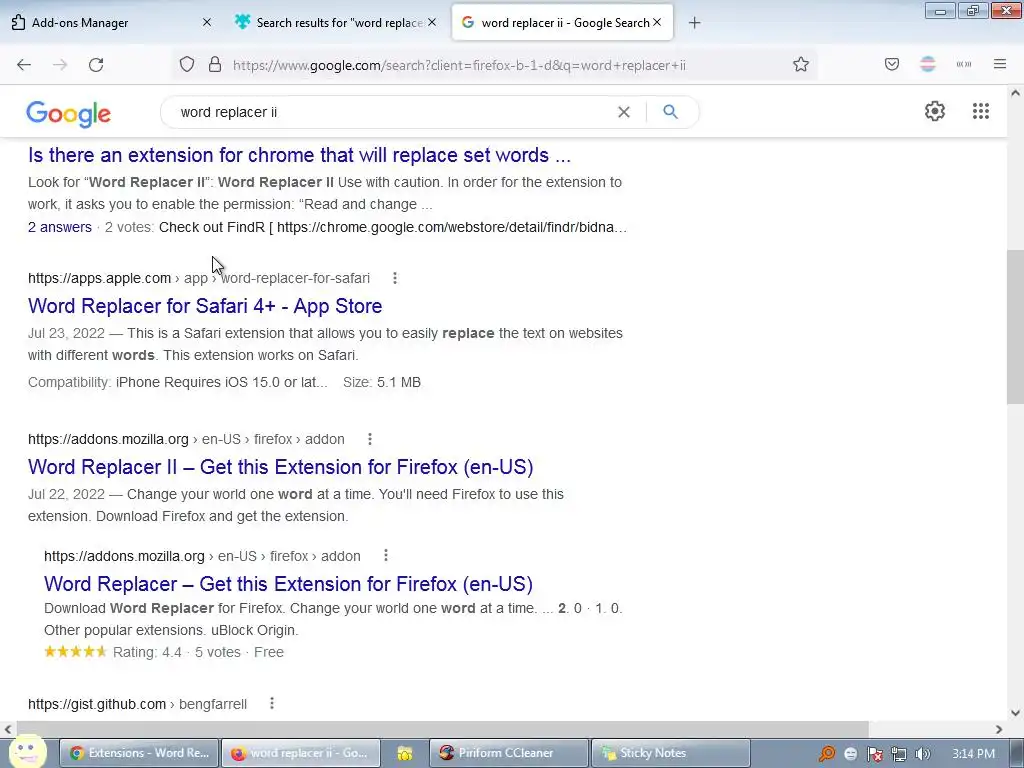This screenshot has width=1024, height=768.
Task: Close the Search results tab
Action: tap(432, 22)
